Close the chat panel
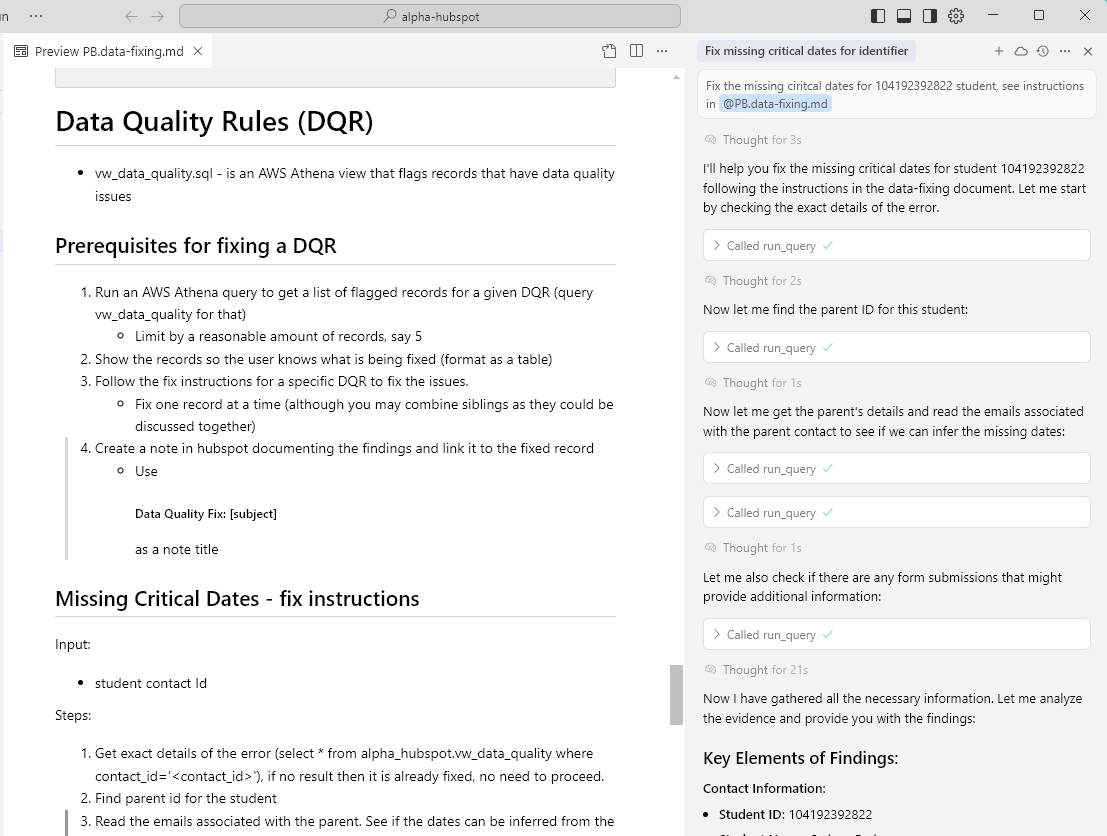This screenshot has height=836, width=1107. tap(1088, 51)
